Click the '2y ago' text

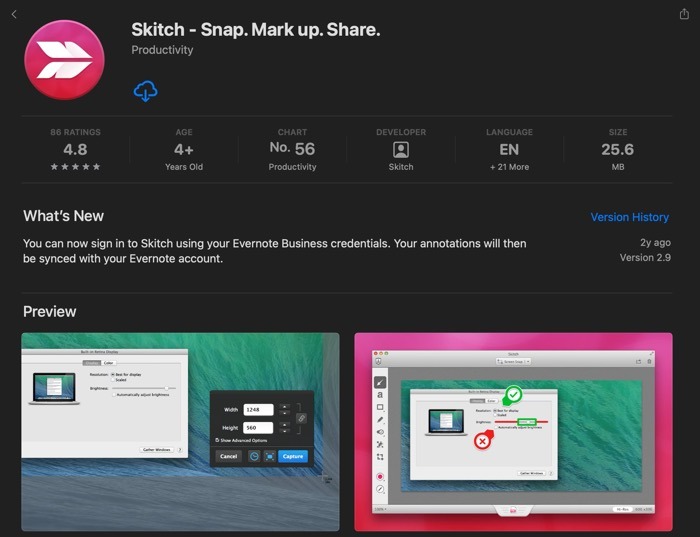(655, 243)
